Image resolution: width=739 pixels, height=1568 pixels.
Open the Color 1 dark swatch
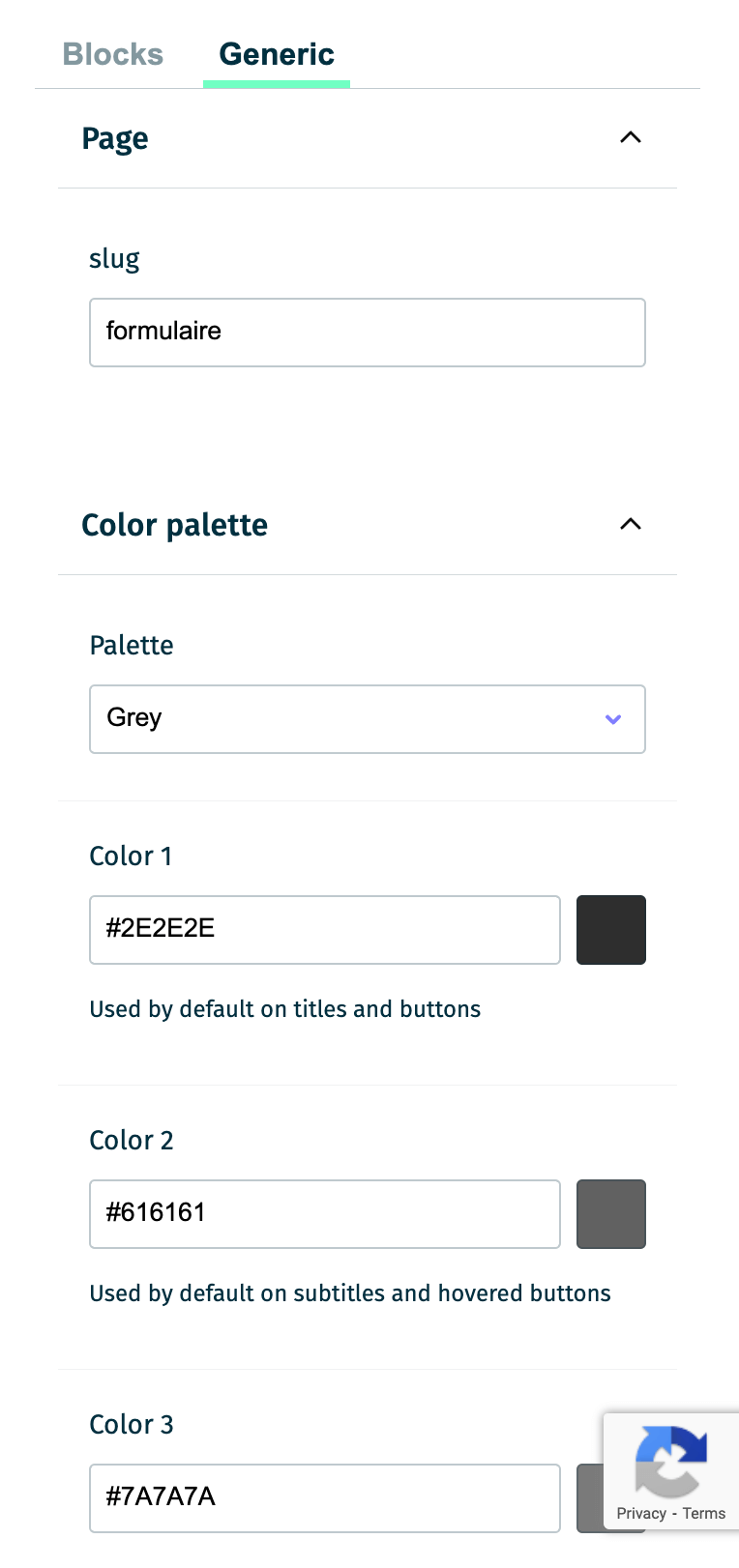pos(610,930)
